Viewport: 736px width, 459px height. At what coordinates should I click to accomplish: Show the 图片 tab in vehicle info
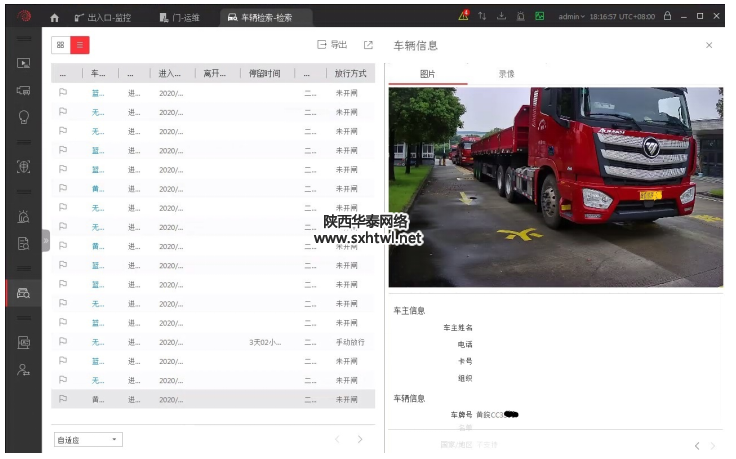428,74
